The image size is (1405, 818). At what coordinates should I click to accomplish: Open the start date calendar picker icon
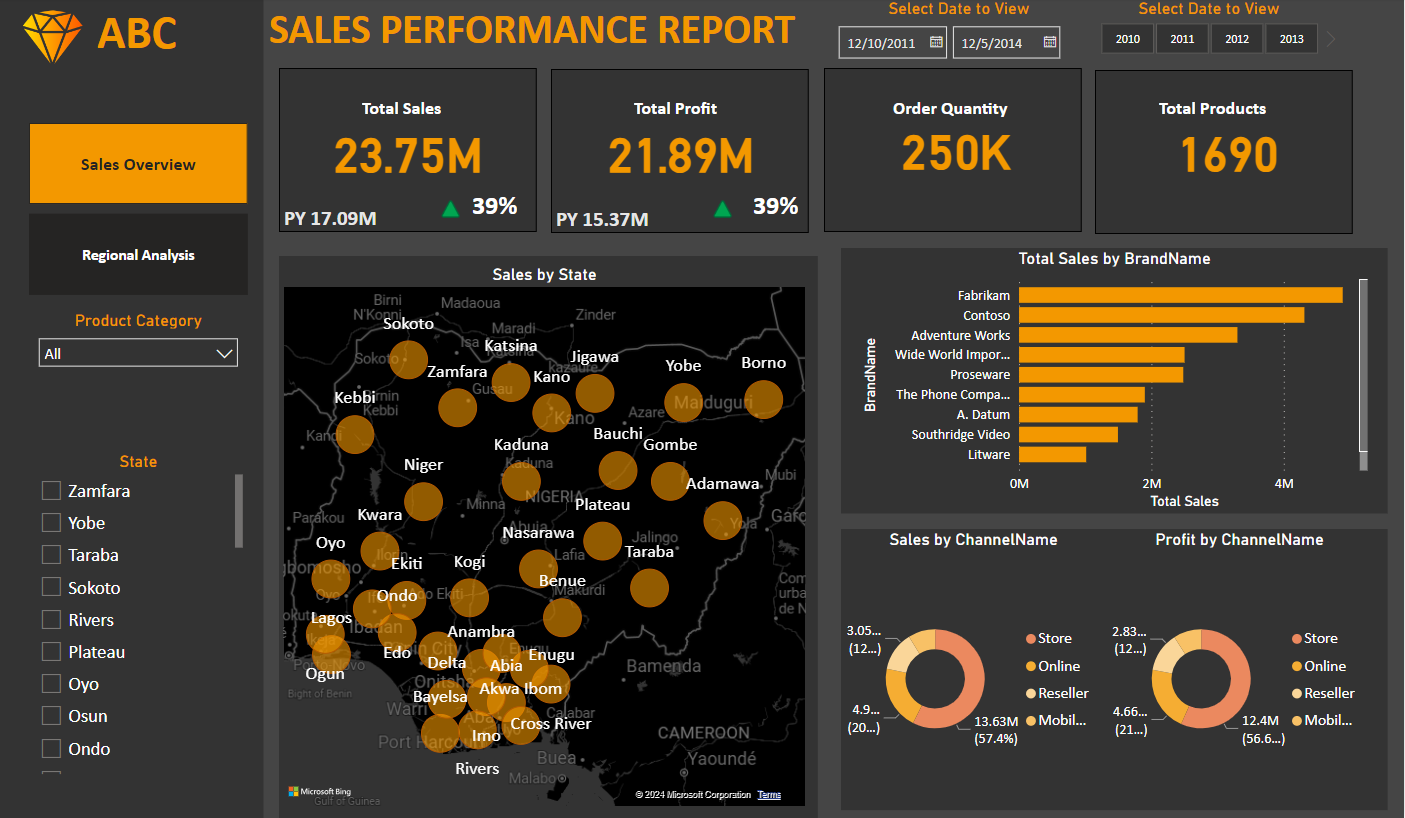pos(936,42)
